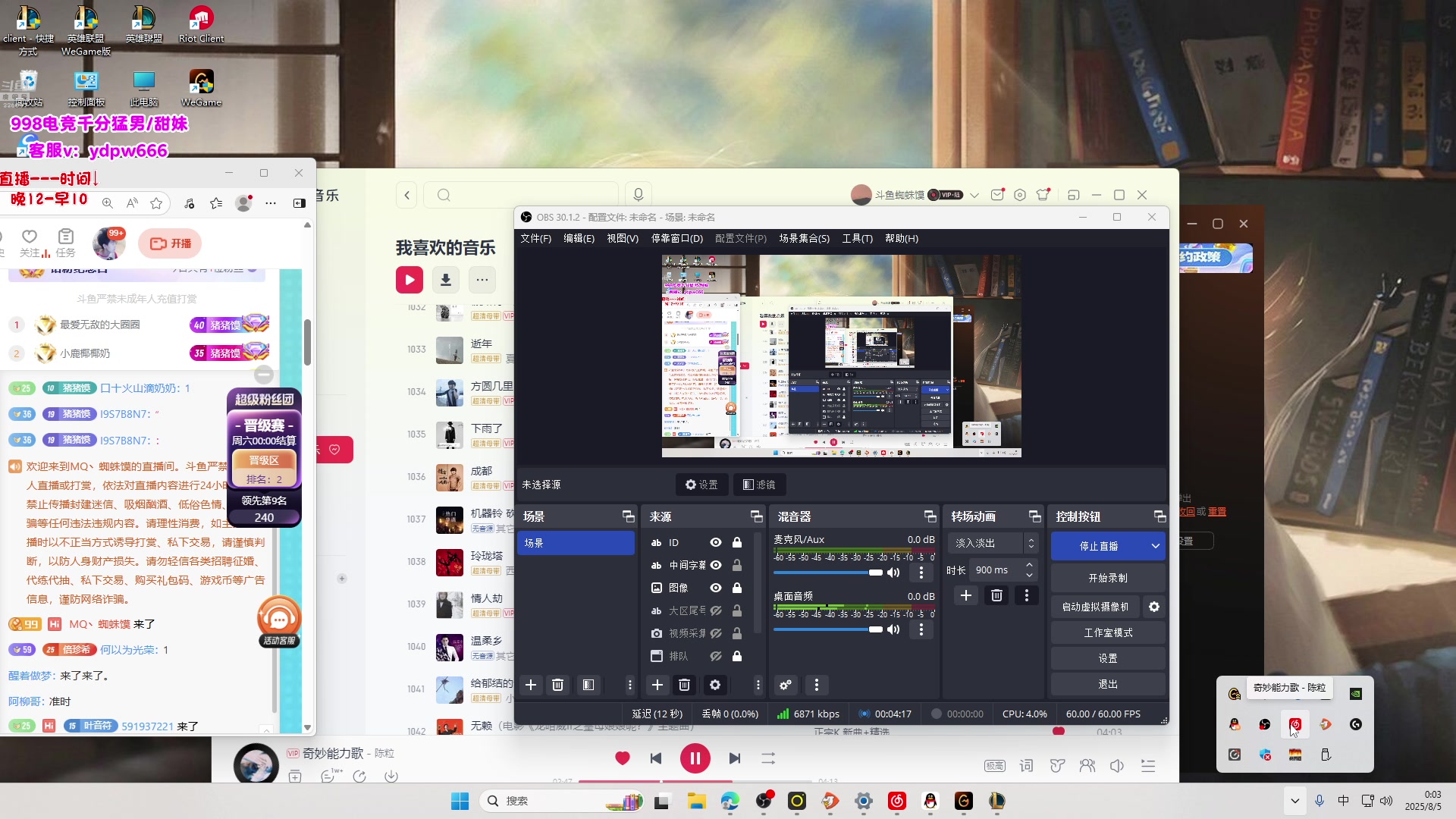
Task: Remove the scene transition
Action: [x=996, y=596]
